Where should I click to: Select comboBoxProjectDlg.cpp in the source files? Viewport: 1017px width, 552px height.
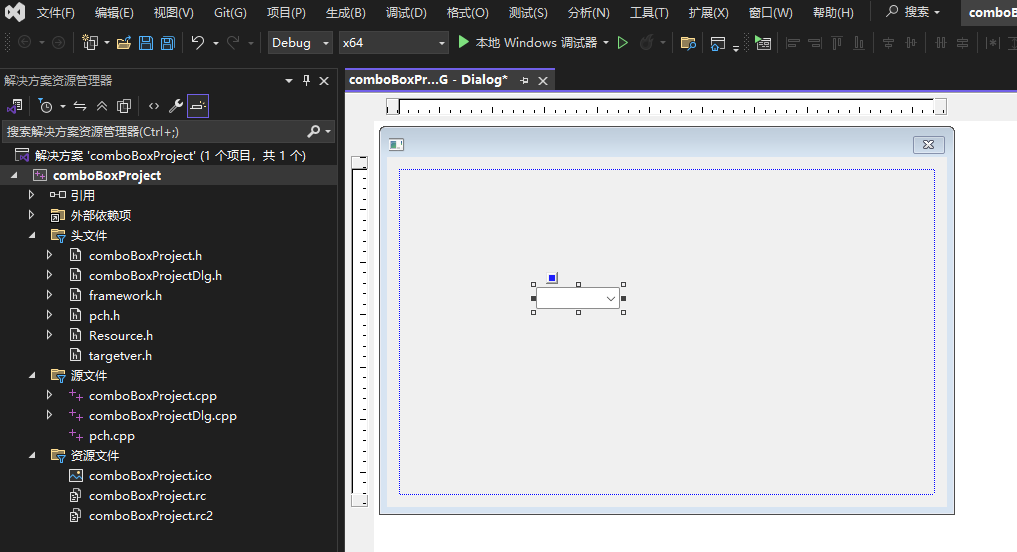point(162,416)
